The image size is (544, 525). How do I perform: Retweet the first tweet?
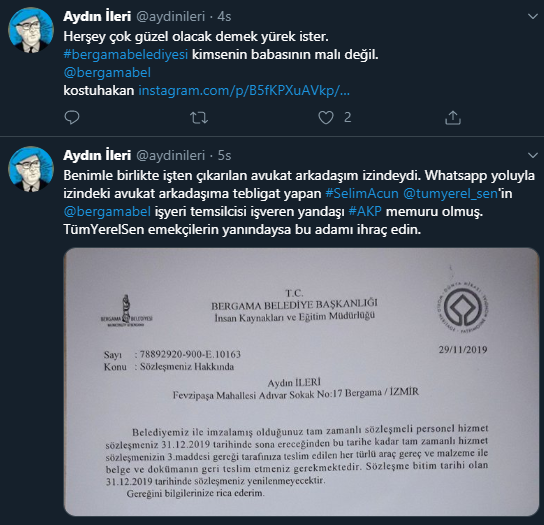click(x=199, y=118)
